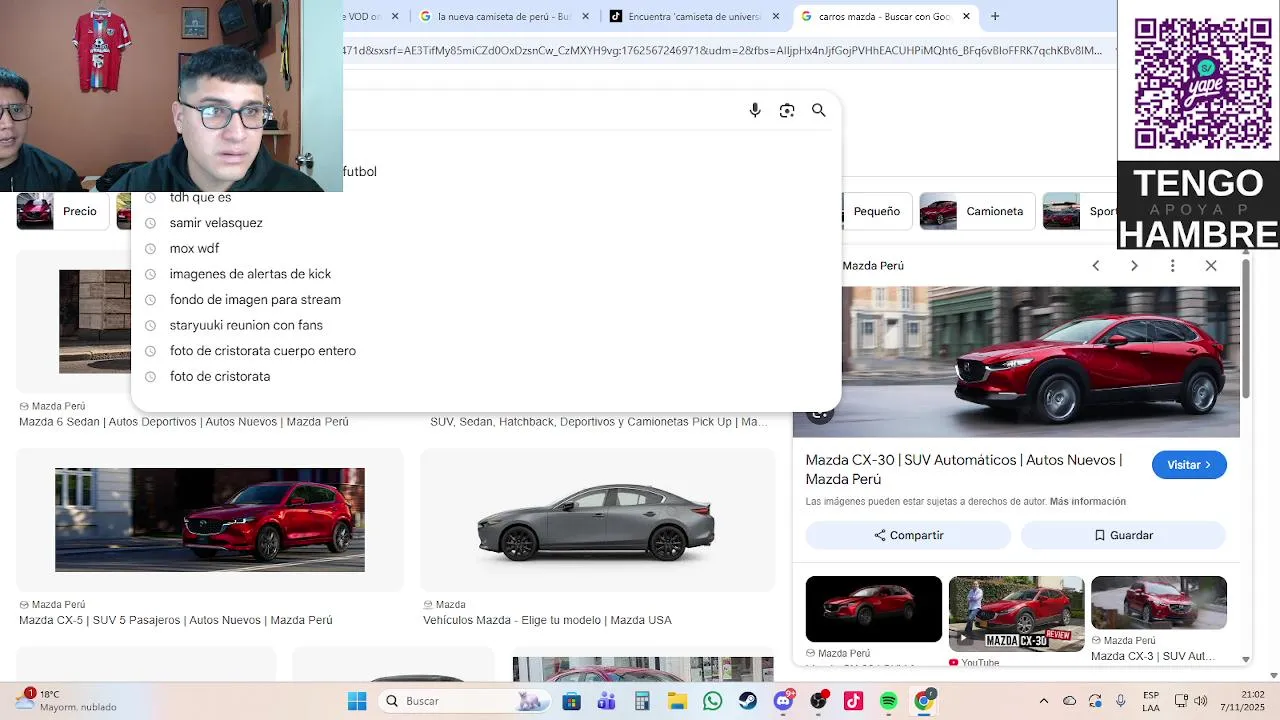
Task: Open Spotify from taskbar
Action: click(x=888, y=701)
